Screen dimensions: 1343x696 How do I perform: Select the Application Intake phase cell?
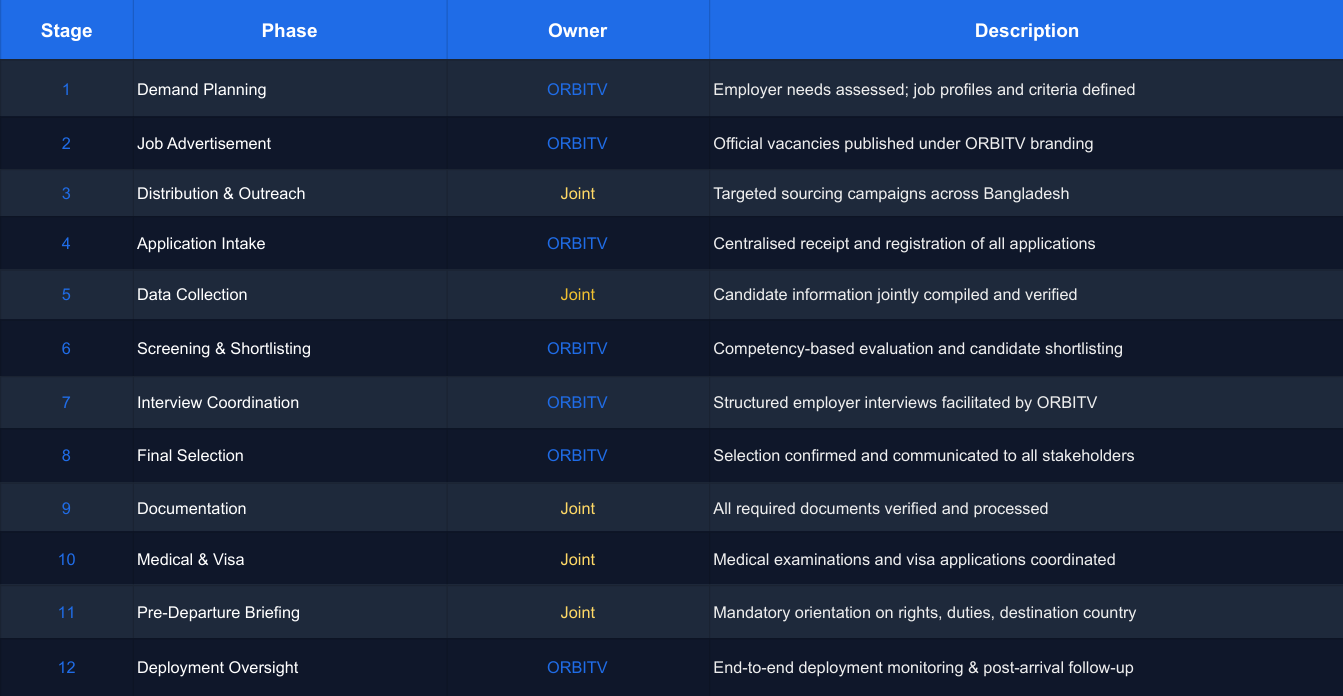coord(289,243)
